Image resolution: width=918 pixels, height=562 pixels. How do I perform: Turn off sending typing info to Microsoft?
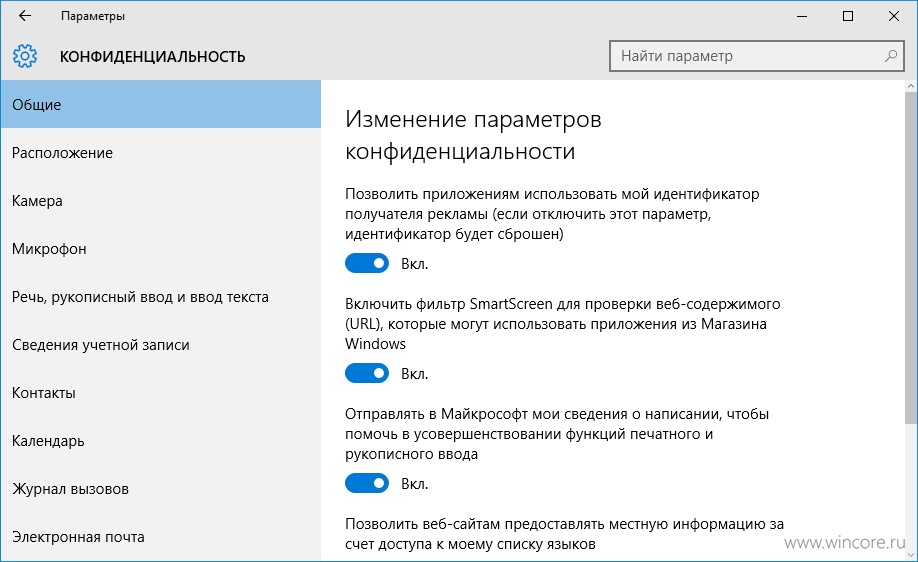click(367, 484)
